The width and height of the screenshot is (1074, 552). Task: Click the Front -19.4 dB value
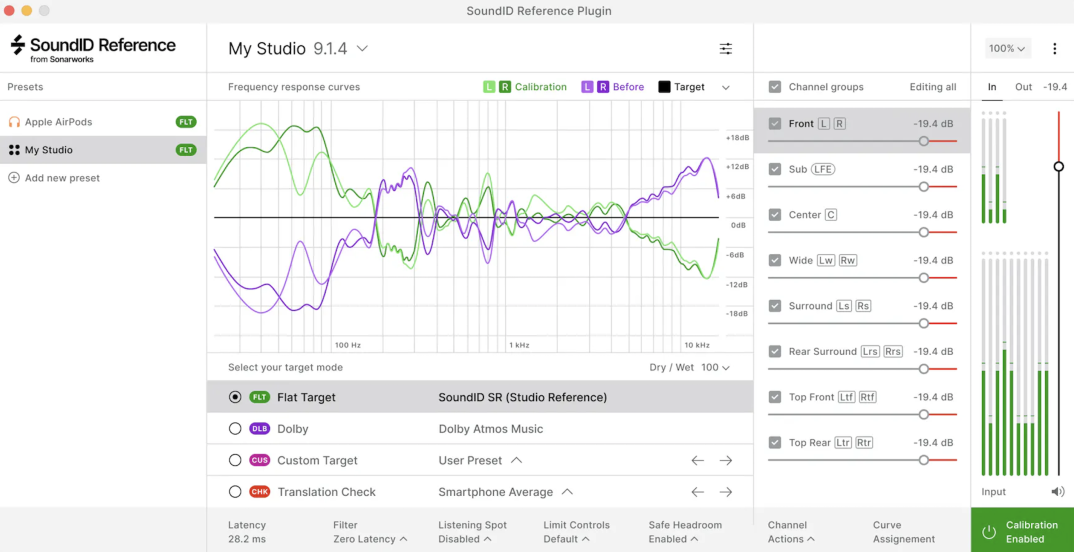click(x=933, y=124)
